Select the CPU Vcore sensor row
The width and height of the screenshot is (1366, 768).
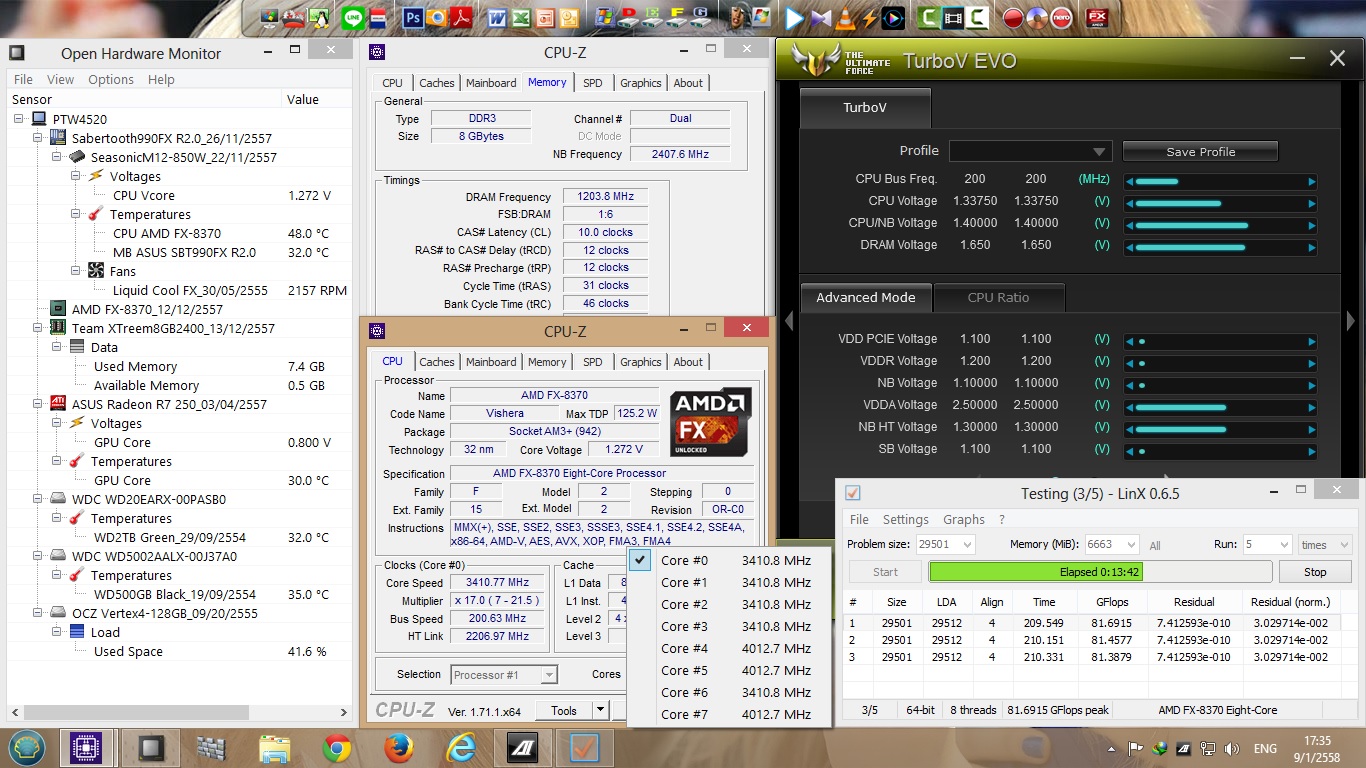(178, 195)
